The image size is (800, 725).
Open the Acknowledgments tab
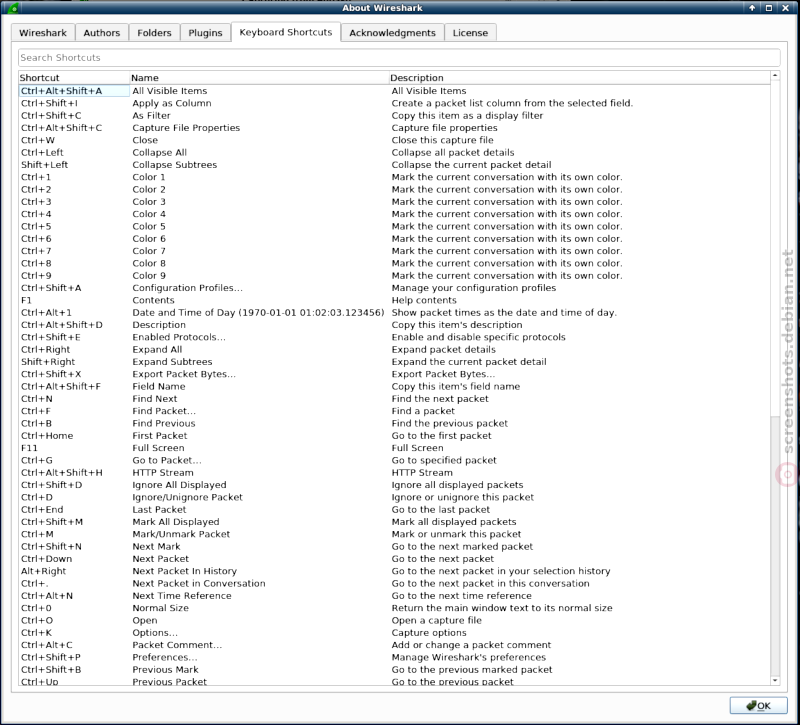[x=392, y=33]
